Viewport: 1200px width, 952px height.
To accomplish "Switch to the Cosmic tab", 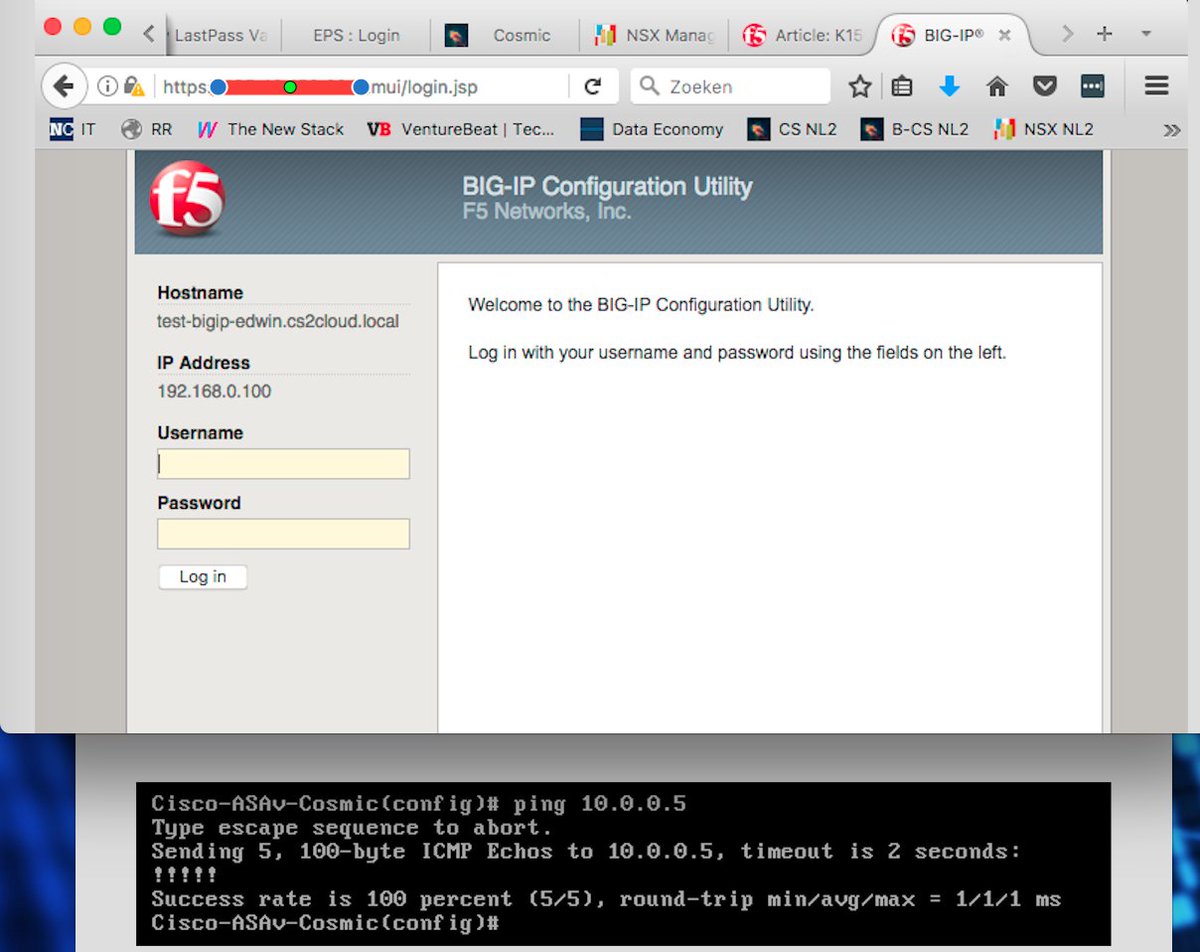I will [x=505, y=35].
